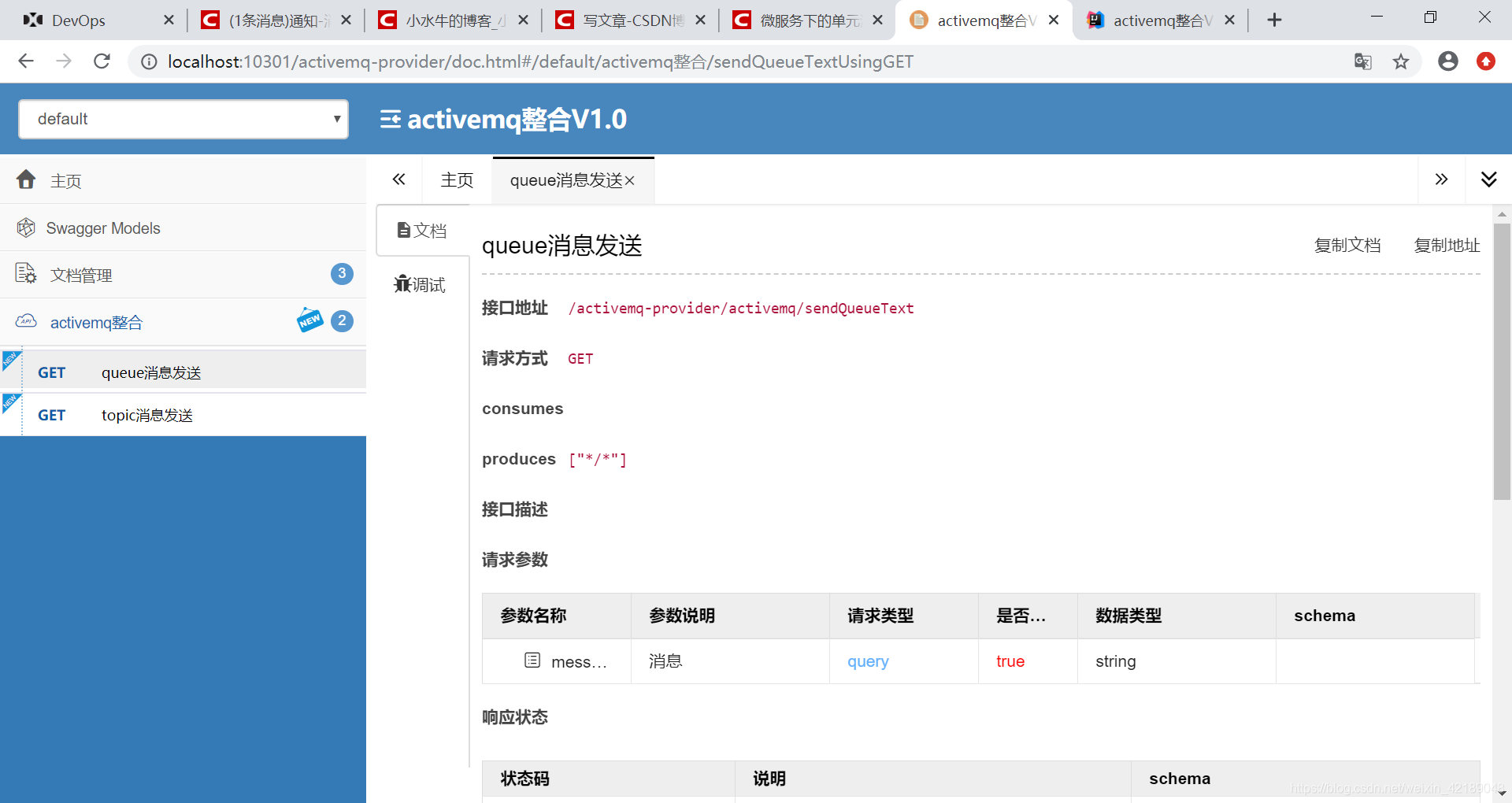Close the 写文章-CSDN browser tab
The height and width of the screenshot is (803, 1512).
(x=701, y=20)
